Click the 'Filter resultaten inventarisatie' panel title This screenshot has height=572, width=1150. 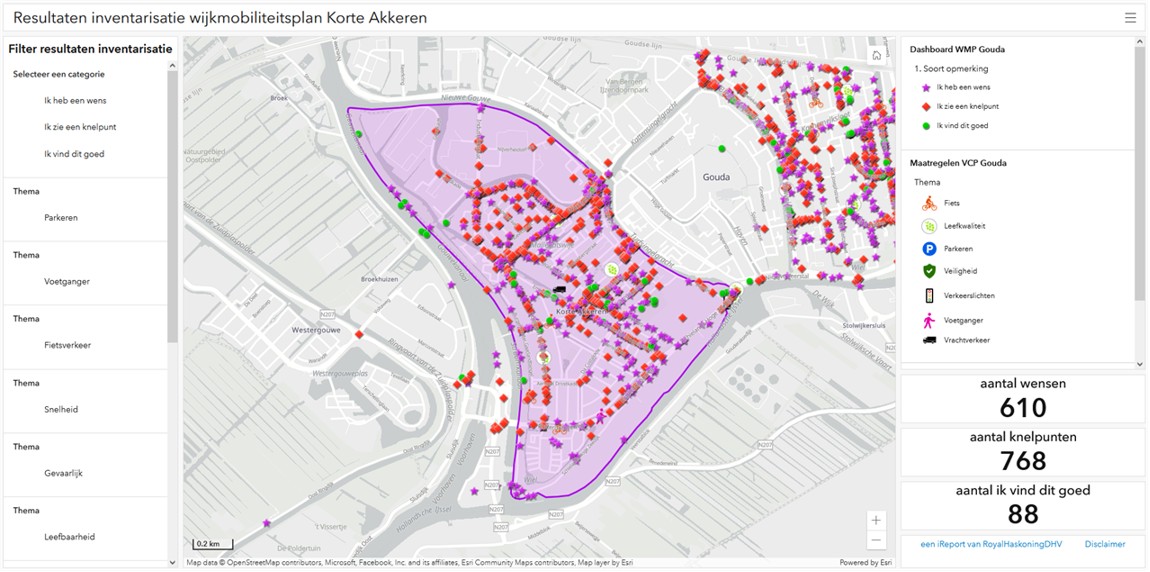coord(90,49)
